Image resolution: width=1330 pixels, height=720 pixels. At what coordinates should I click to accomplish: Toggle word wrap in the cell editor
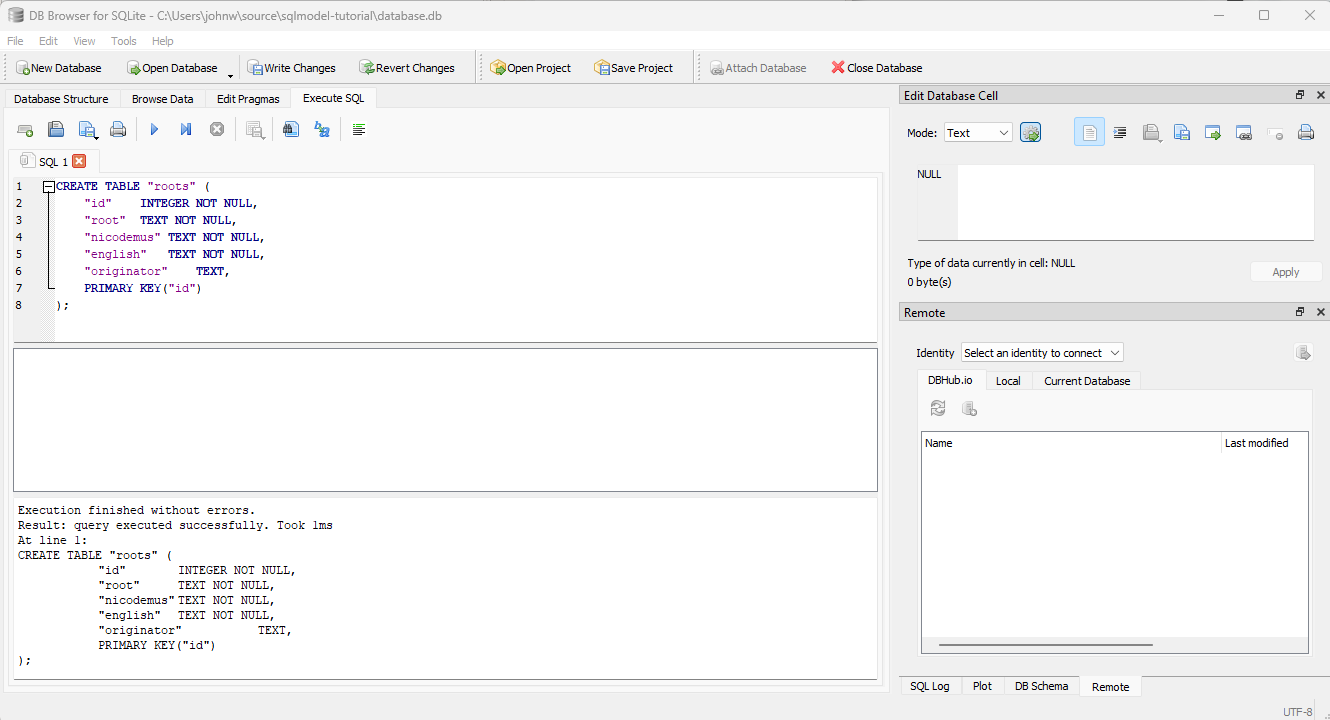click(1120, 132)
